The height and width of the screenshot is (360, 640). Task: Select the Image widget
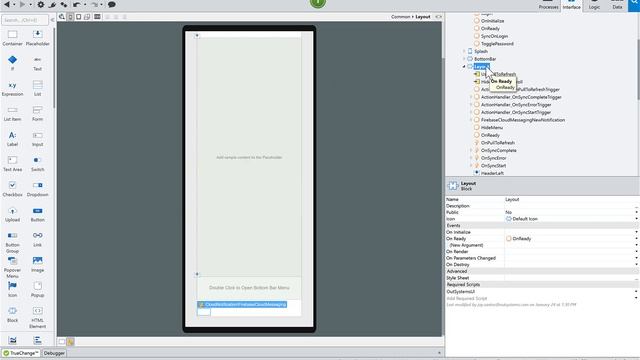(38, 264)
